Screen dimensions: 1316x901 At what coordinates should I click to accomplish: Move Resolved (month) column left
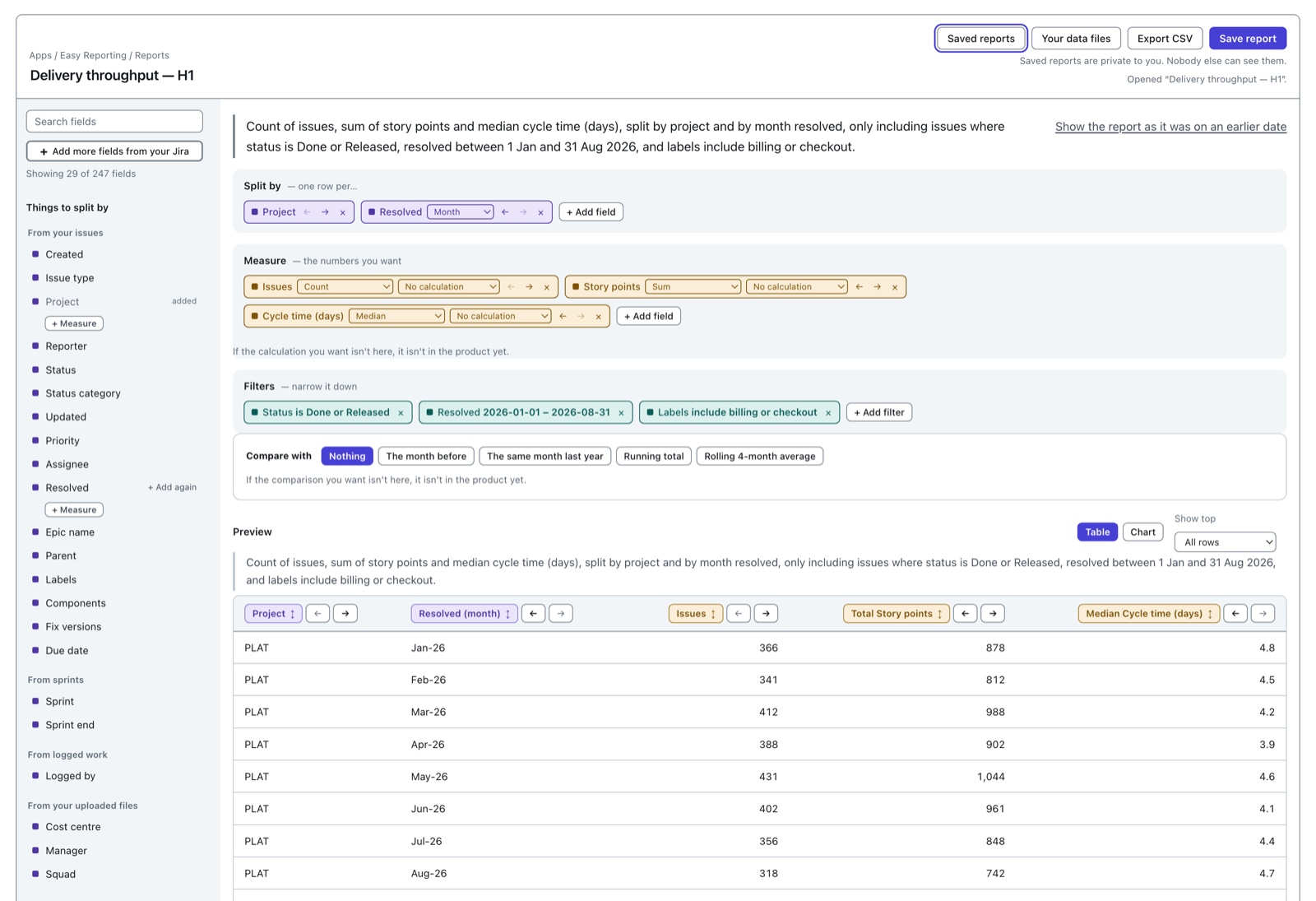pyautogui.click(x=534, y=614)
